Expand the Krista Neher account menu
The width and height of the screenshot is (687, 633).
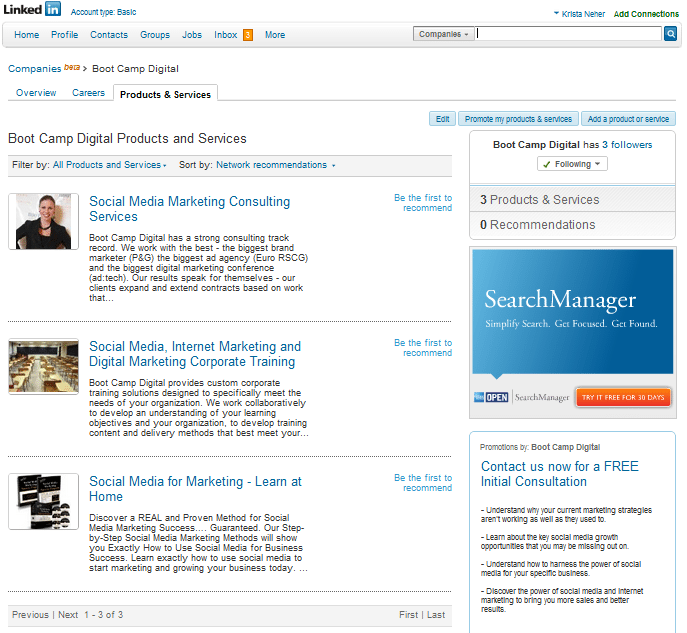coord(578,14)
